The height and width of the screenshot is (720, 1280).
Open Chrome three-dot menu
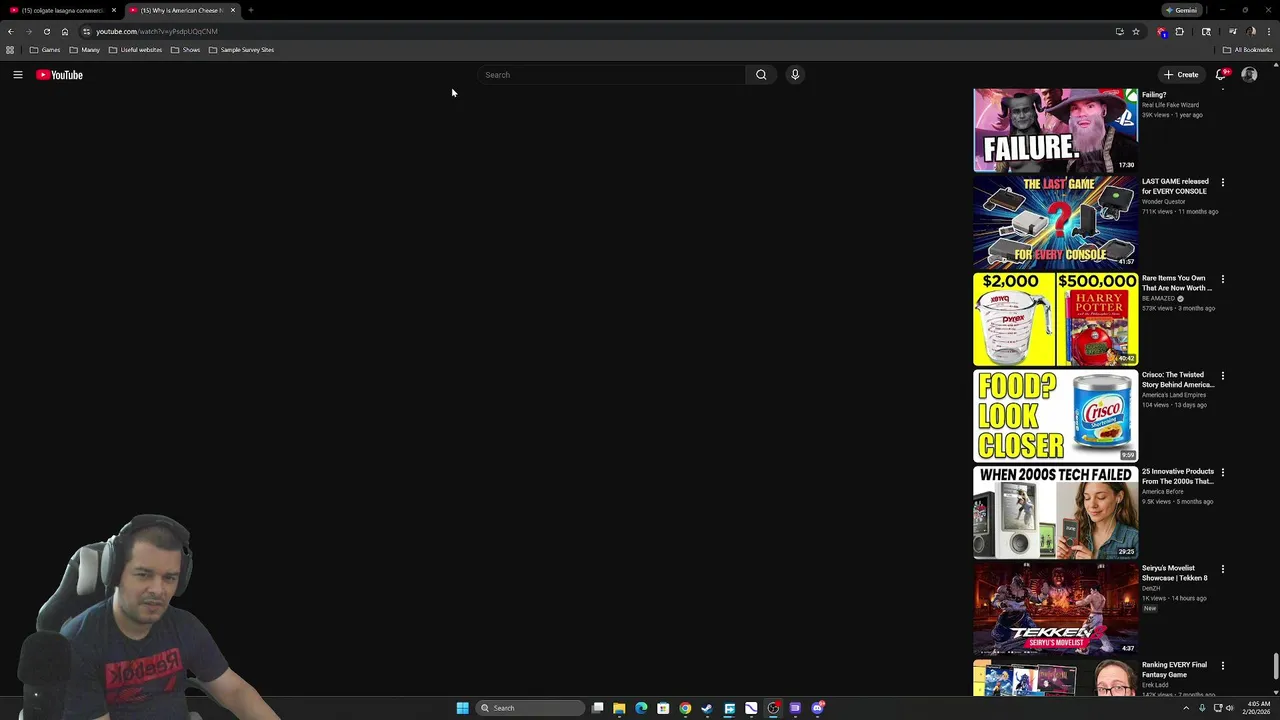coord(1269,31)
